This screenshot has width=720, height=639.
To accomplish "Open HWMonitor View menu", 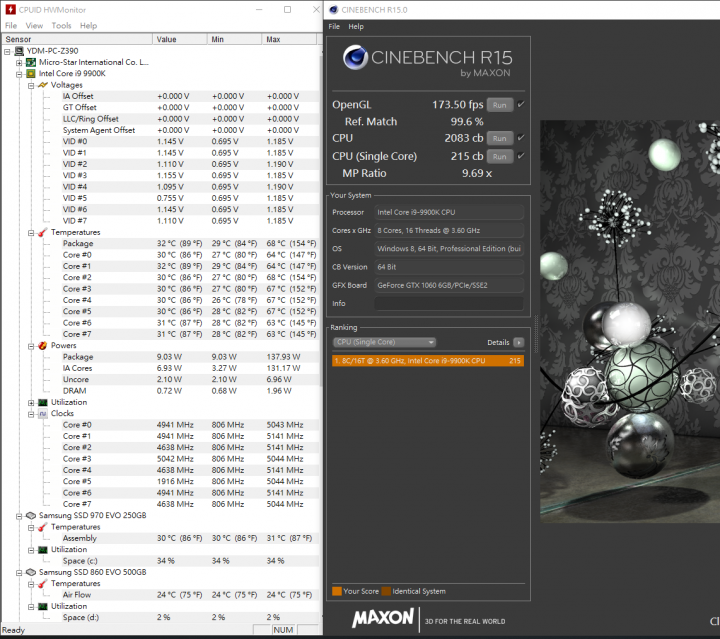I will 34,26.
